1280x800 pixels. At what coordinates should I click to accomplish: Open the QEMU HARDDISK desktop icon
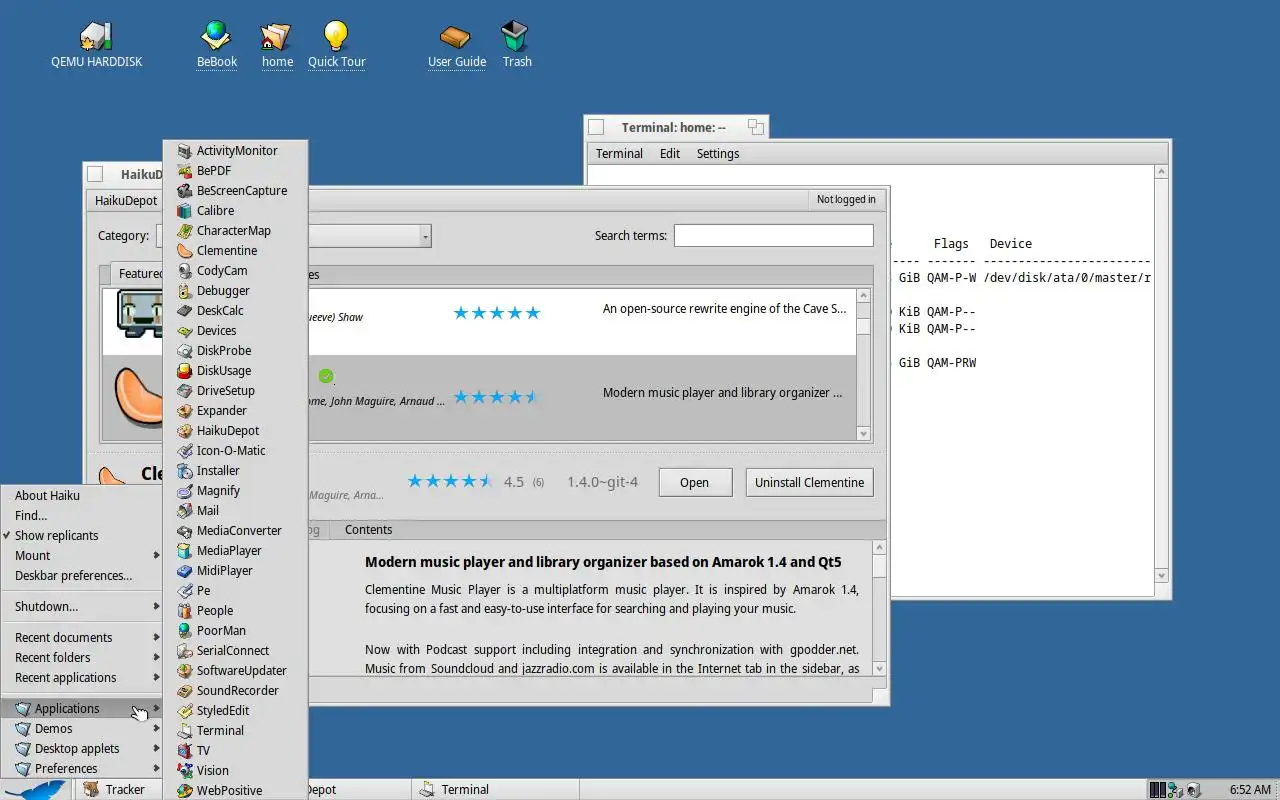[97, 45]
